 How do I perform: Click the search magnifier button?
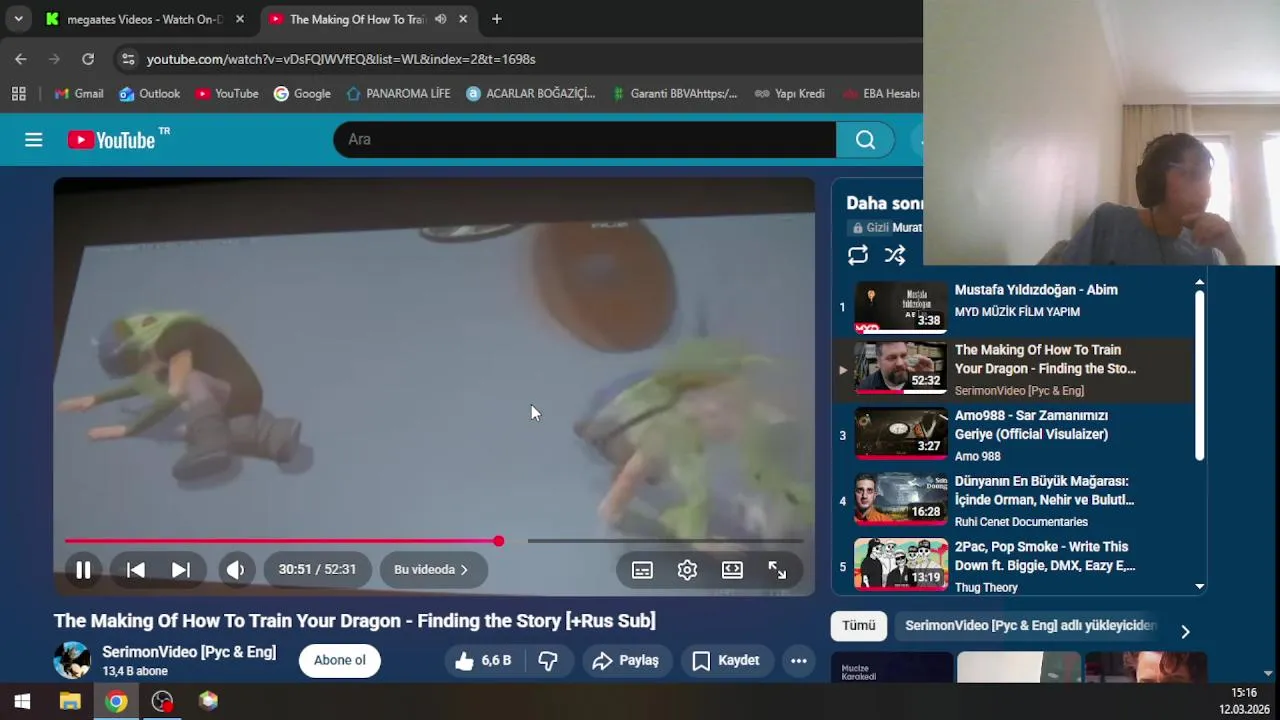pyautogui.click(x=866, y=140)
